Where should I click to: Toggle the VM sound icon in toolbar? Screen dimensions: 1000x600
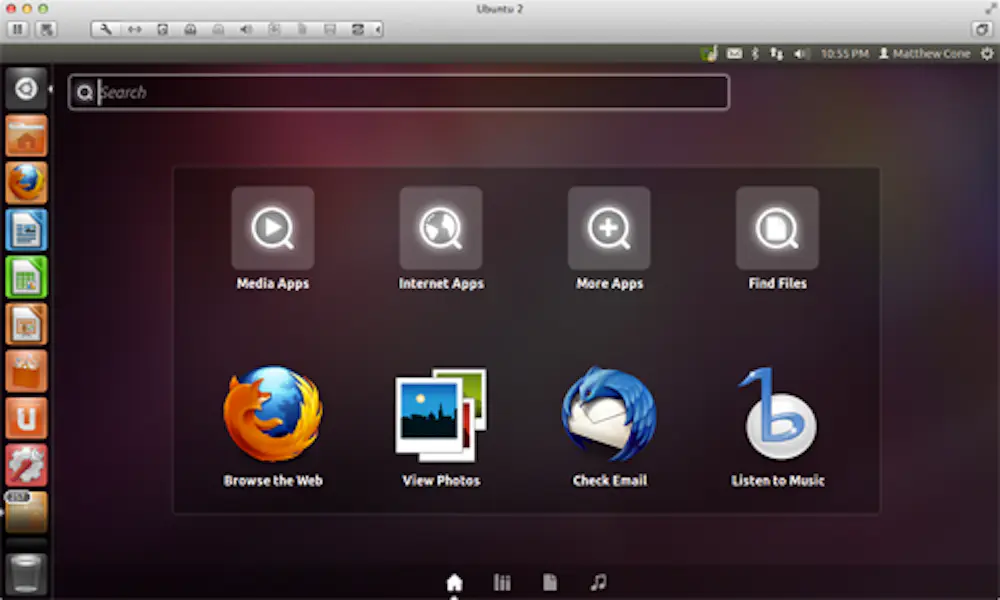click(245, 29)
